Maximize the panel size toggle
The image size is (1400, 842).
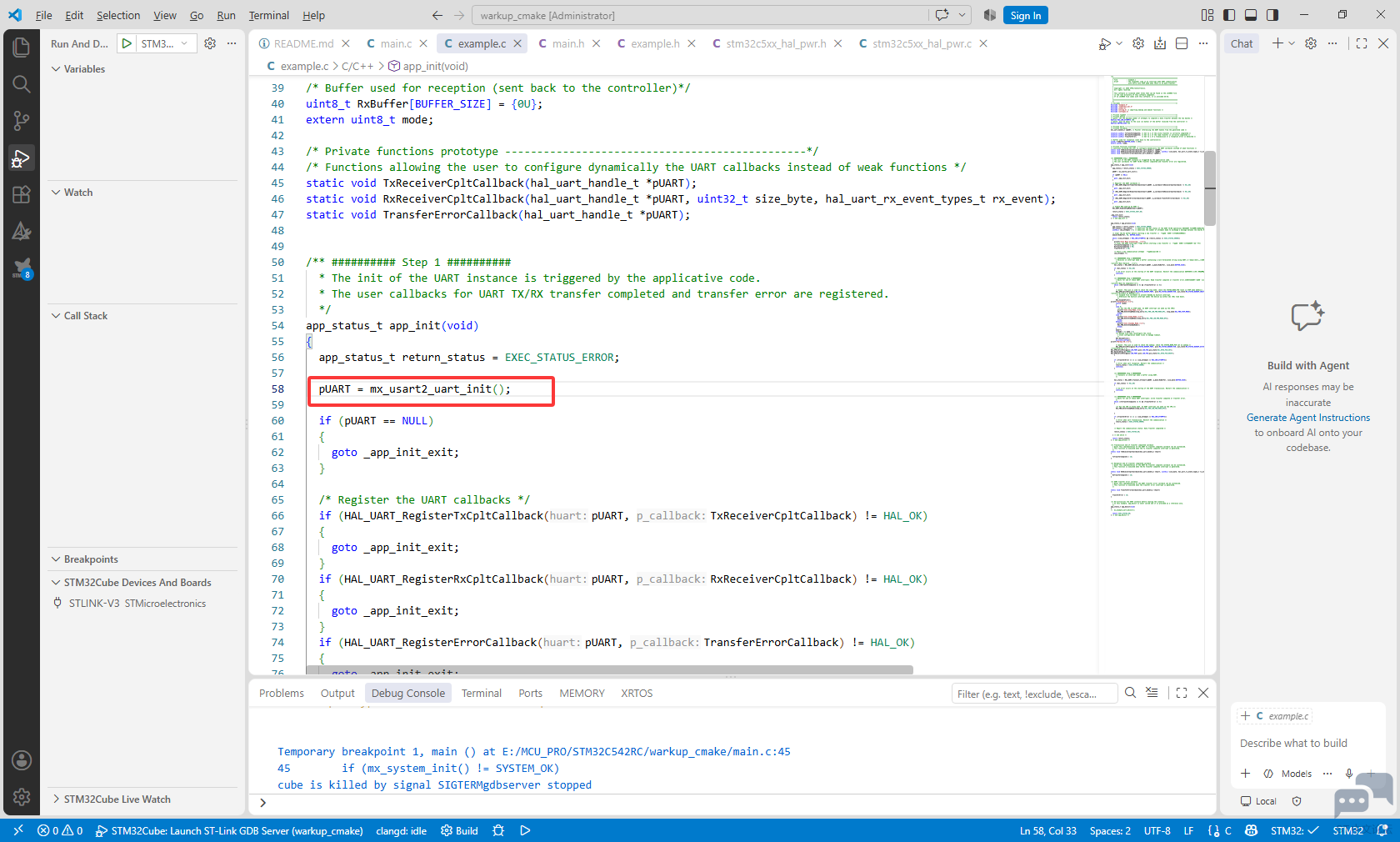(1182, 693)
